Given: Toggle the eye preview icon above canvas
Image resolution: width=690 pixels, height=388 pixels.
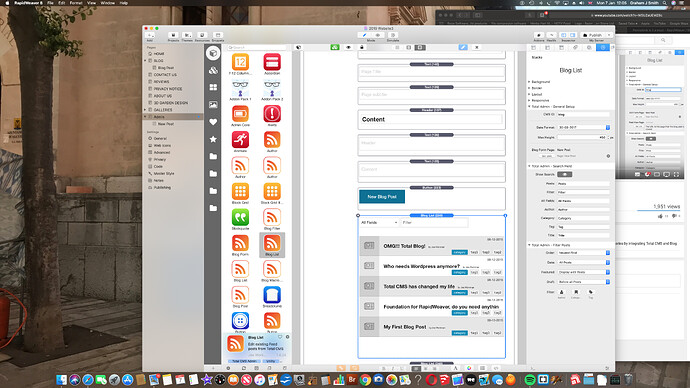Looking at the screenshot, I should (x=349, y=47).
